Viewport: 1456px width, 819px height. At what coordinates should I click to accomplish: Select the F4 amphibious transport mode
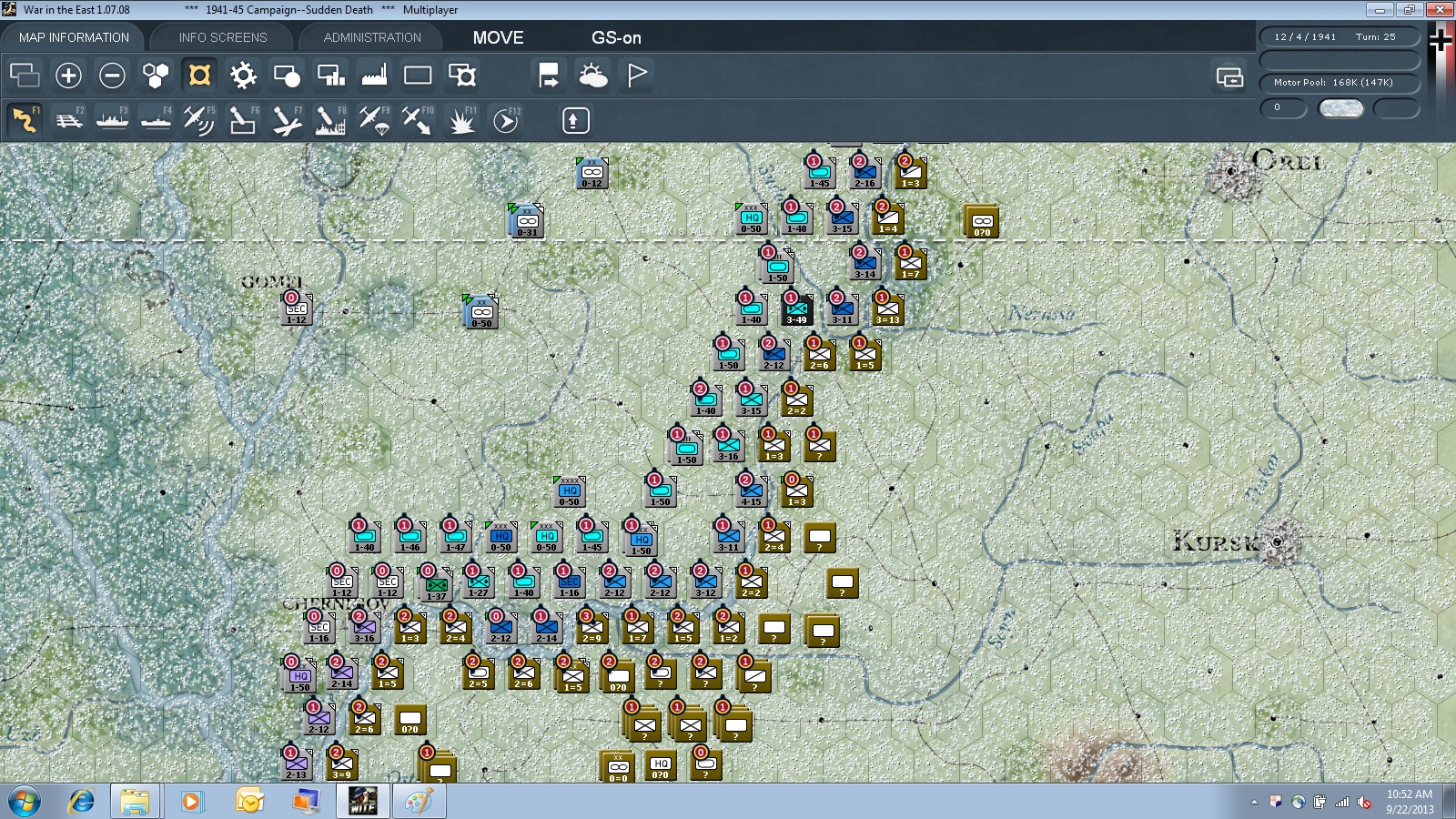click(x=156, y=120)
